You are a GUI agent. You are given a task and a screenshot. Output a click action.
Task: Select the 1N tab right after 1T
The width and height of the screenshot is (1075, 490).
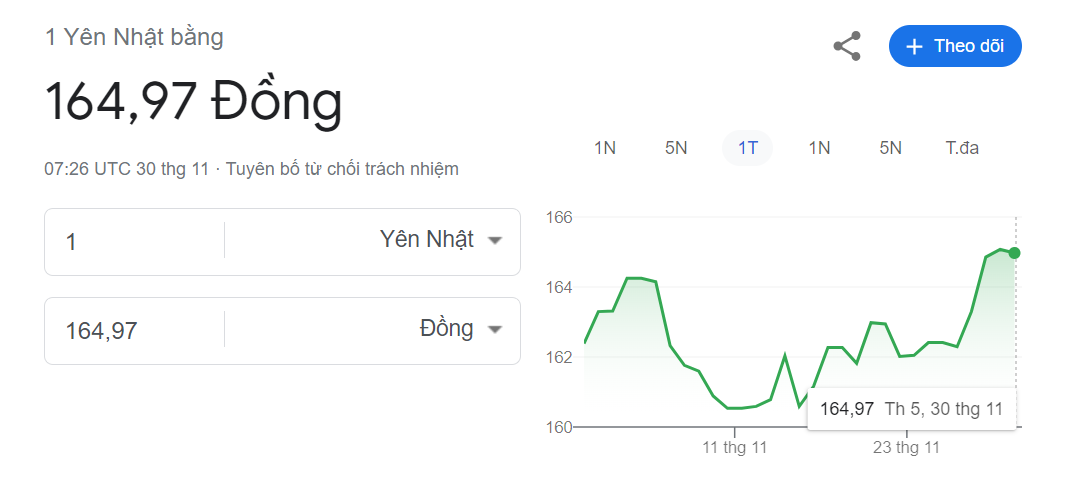coord(819,148)
